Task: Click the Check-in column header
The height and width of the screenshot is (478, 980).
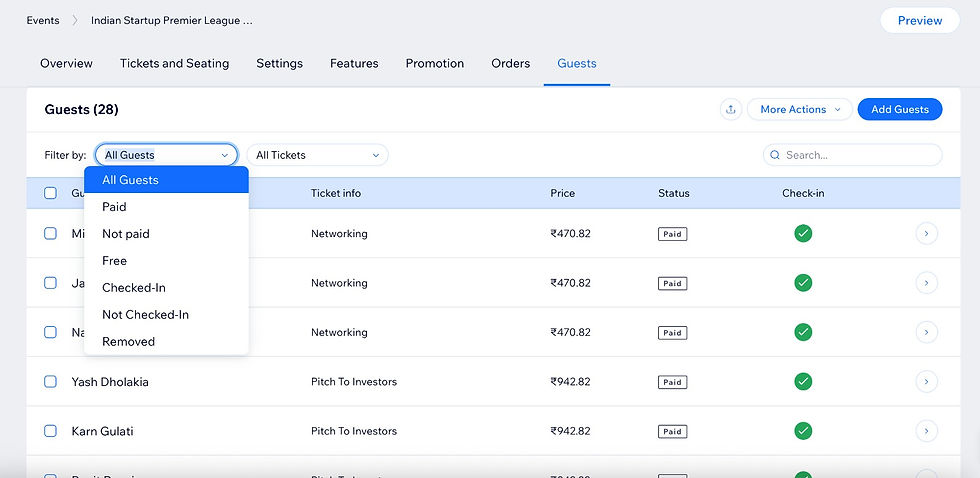Action: tap(803, 193)
